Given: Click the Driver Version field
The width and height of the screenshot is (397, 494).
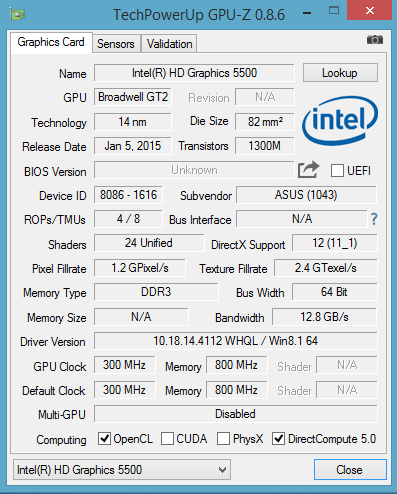Looking at the screenshot, I should coord(236,341).
